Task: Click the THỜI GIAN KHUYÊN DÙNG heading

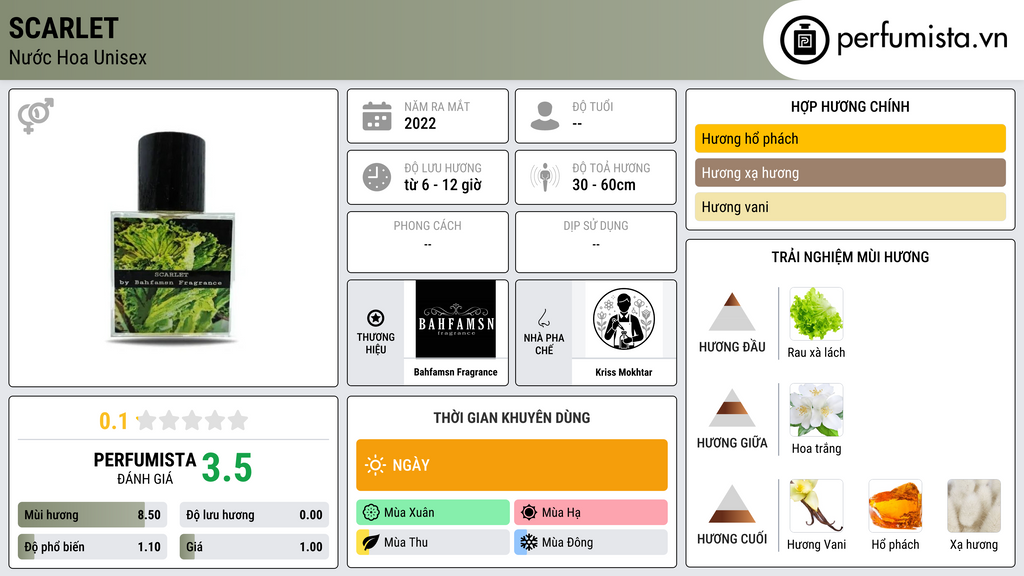Action: point(511,417)
